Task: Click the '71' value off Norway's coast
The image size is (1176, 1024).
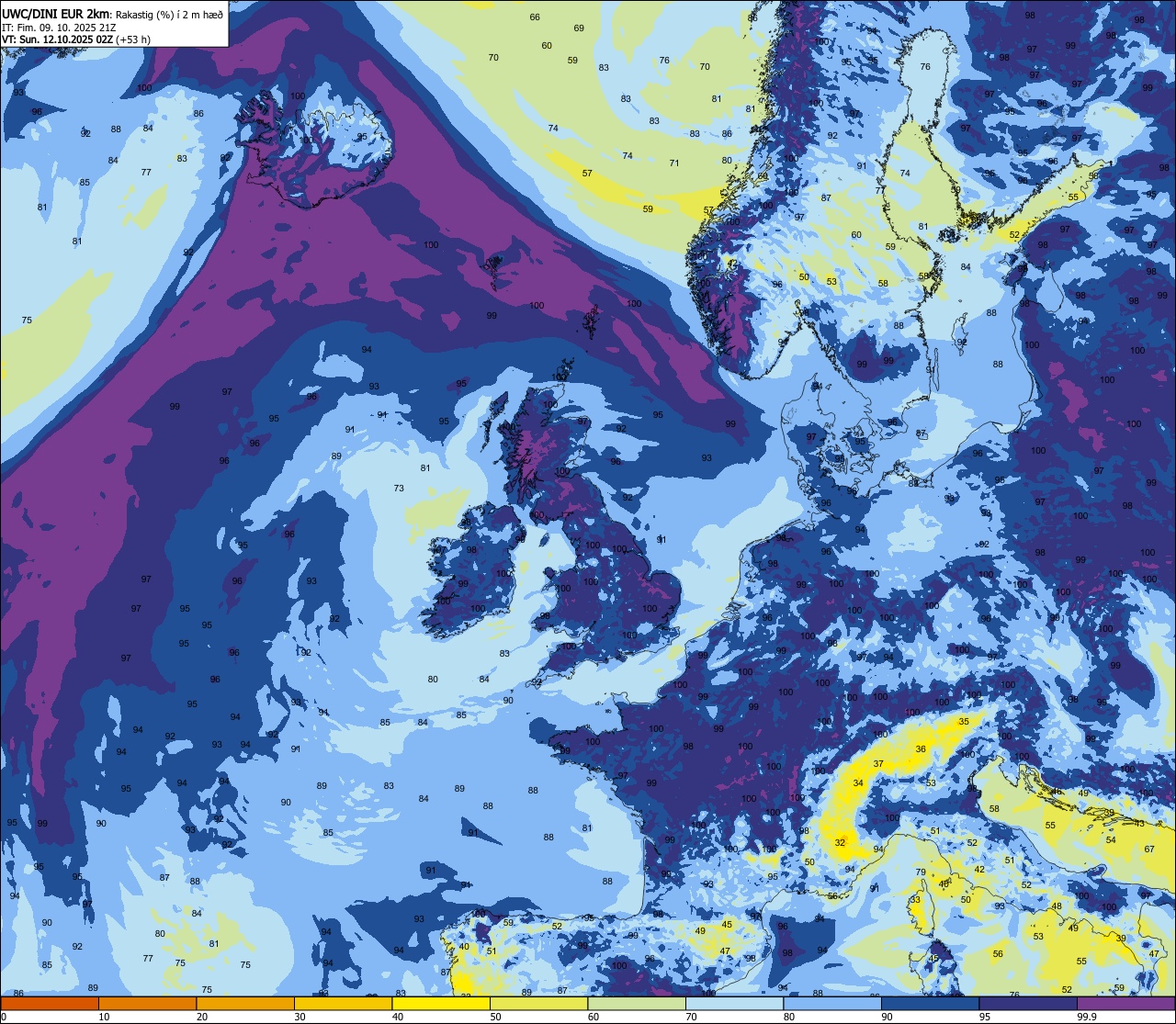Action: pos(674,163)
